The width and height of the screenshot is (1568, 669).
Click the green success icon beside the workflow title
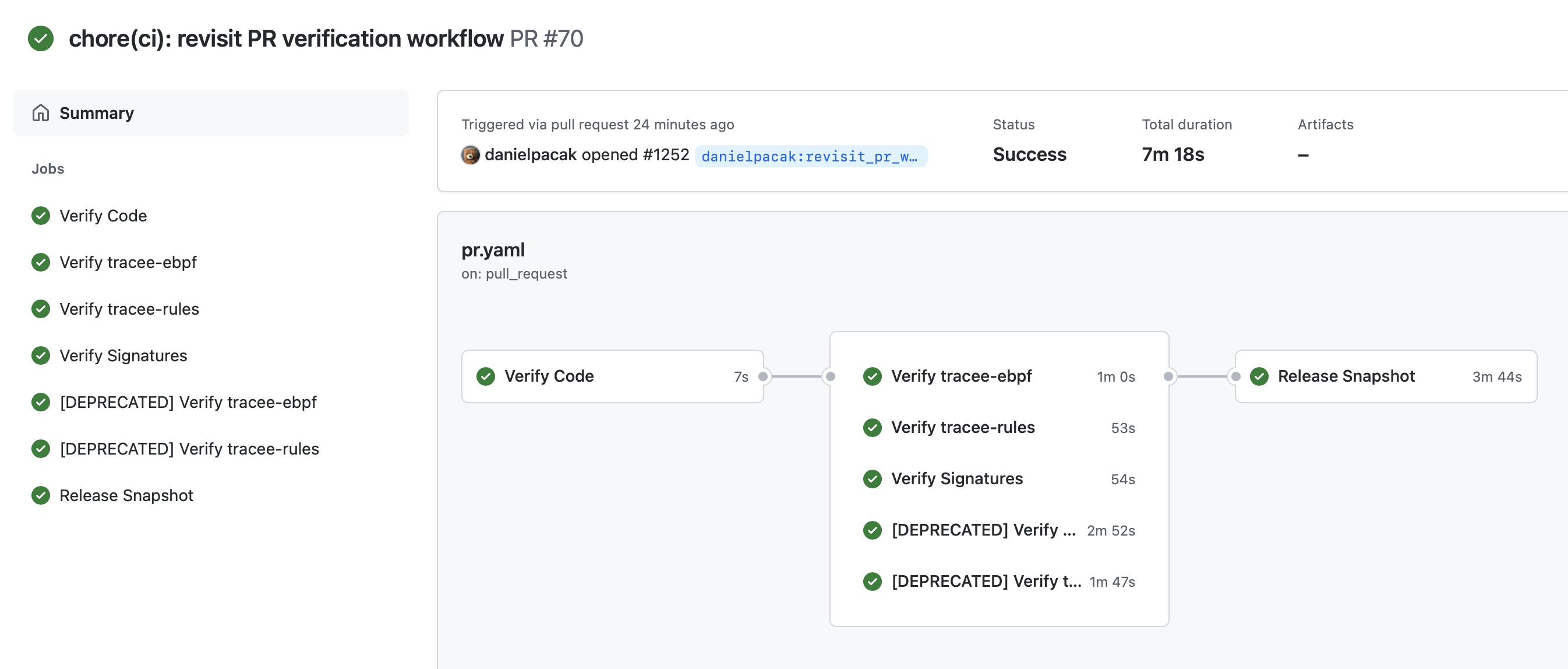pyautogui.click(x=40, y=39)
